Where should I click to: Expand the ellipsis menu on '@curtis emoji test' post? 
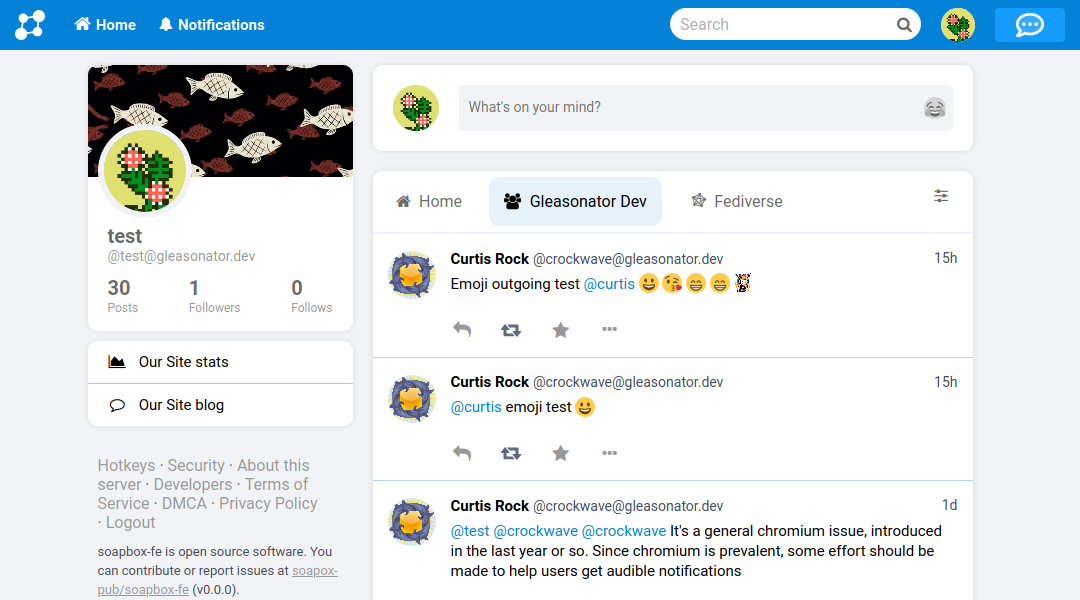609,453
